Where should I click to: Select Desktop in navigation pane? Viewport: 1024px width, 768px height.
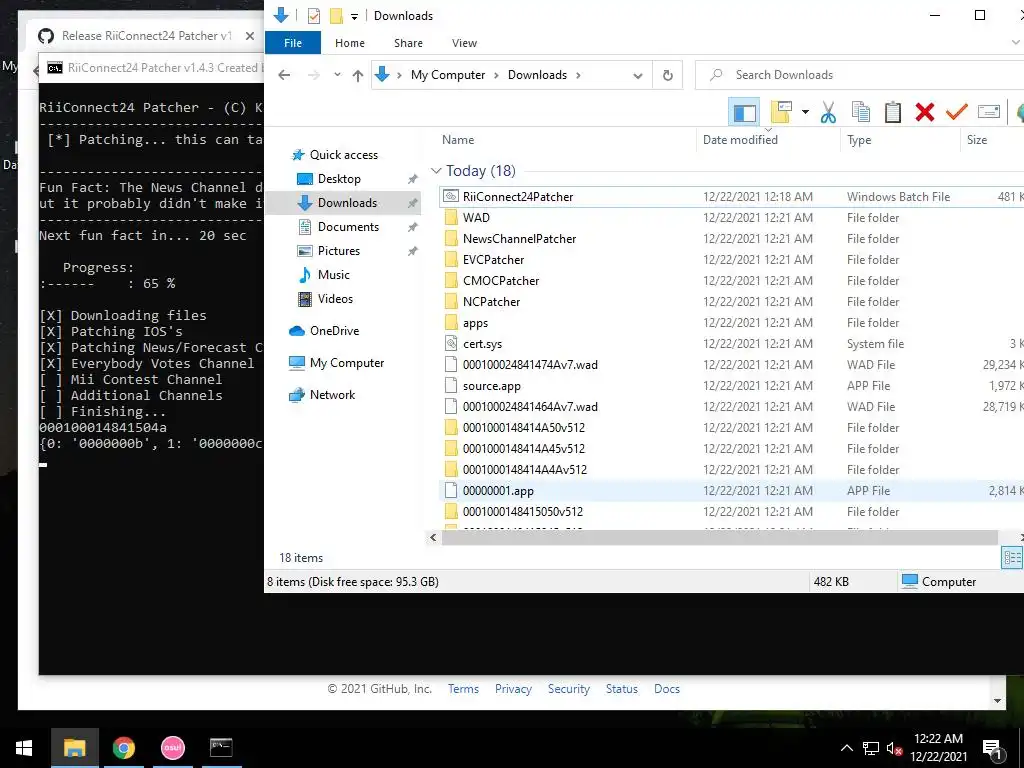coord(339,179)
